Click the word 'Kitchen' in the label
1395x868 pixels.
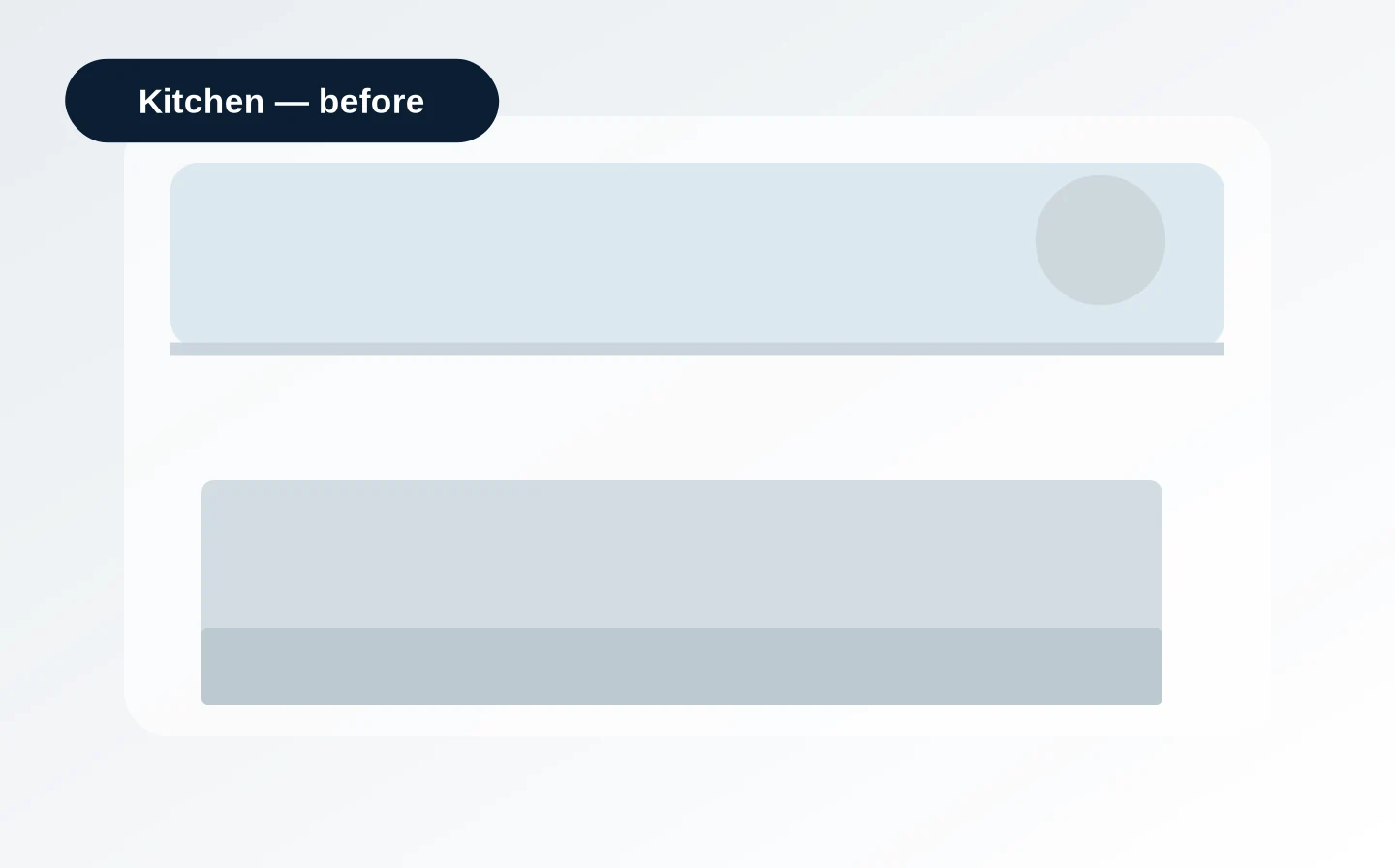(201, 101)
